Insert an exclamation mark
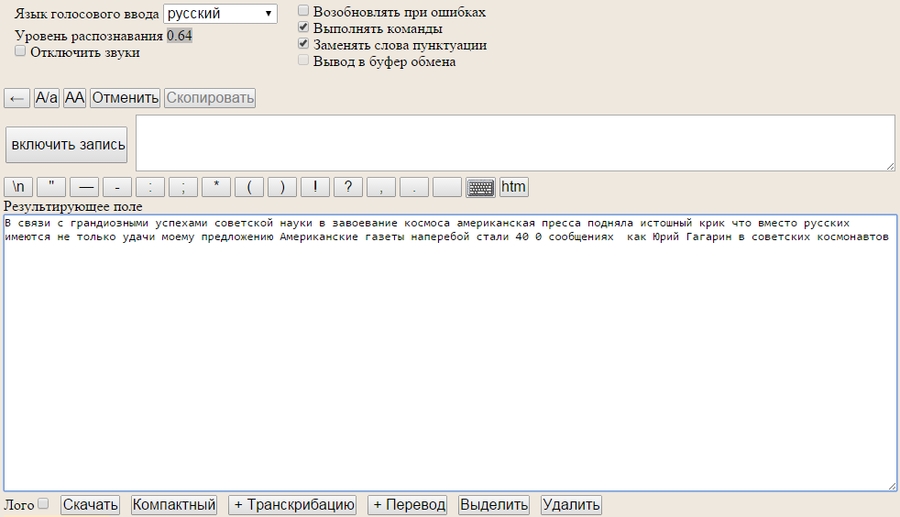Screen dimensions: 900x517 [x=315, y=187]
